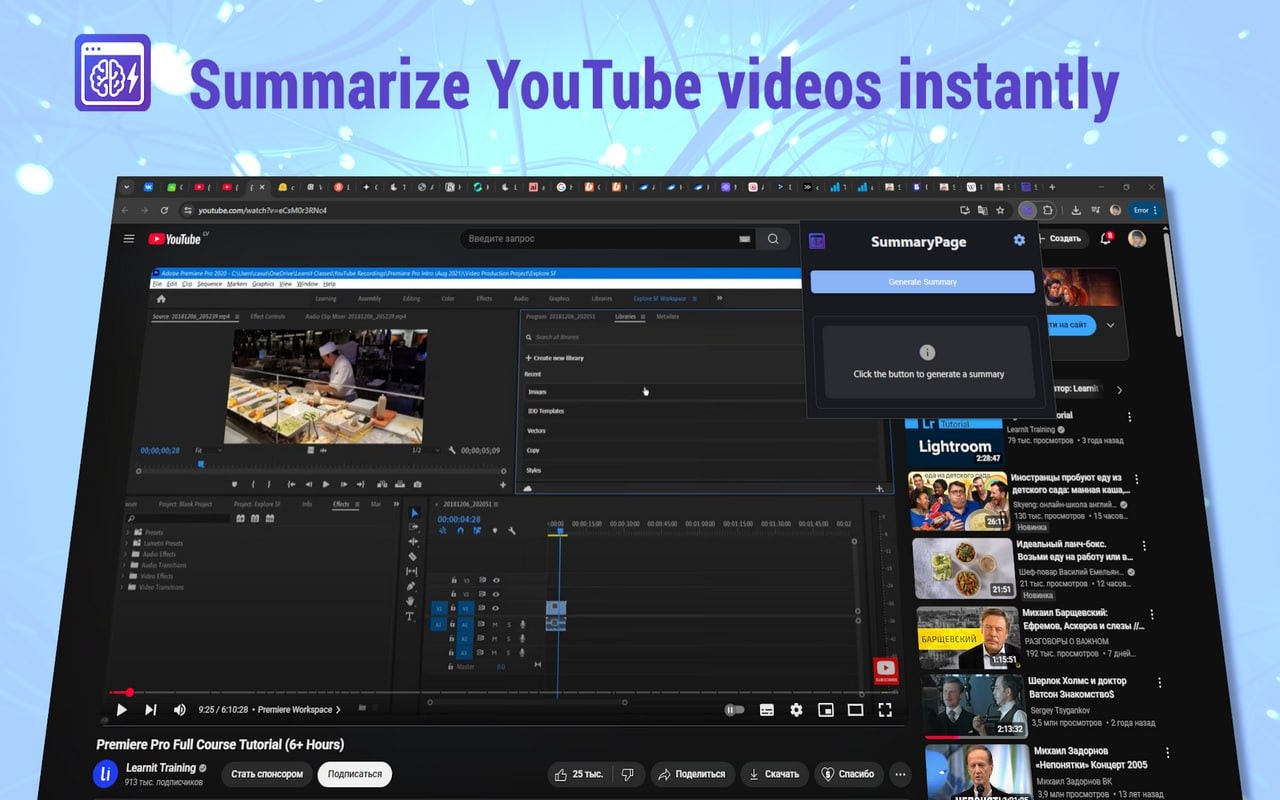Skip to the next video

150,710
